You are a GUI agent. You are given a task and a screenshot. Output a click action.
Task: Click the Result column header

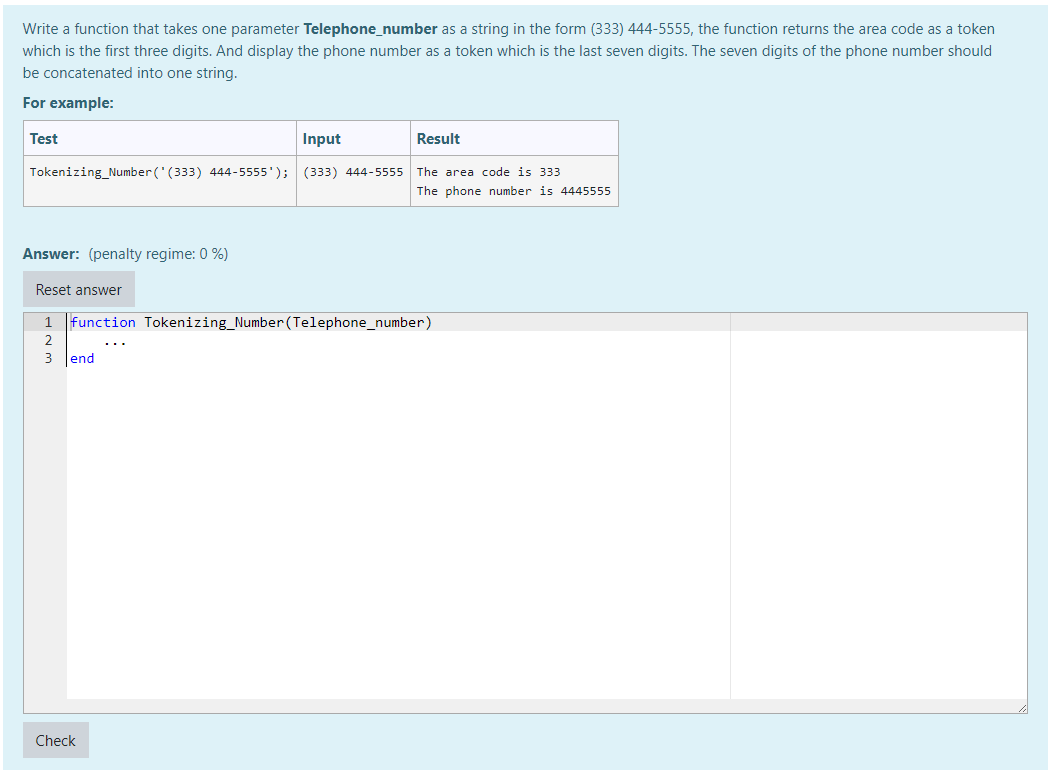tap(440, 138)
